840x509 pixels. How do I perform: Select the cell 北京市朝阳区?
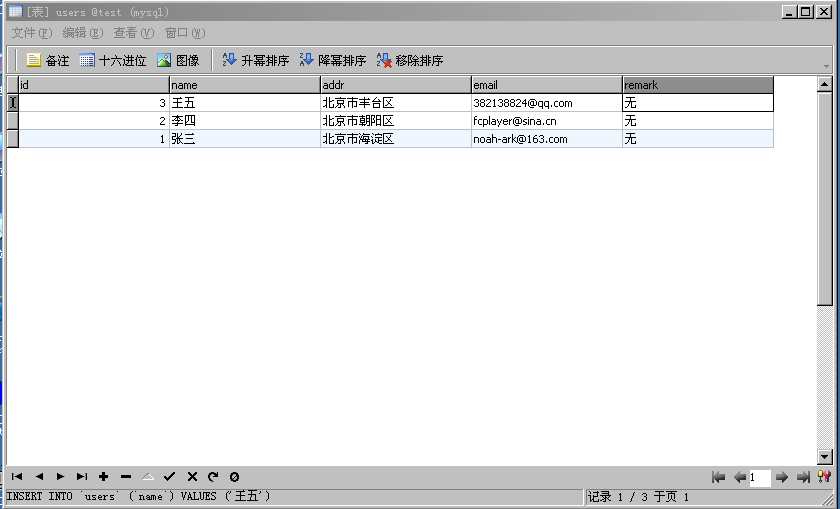[396, 121]
